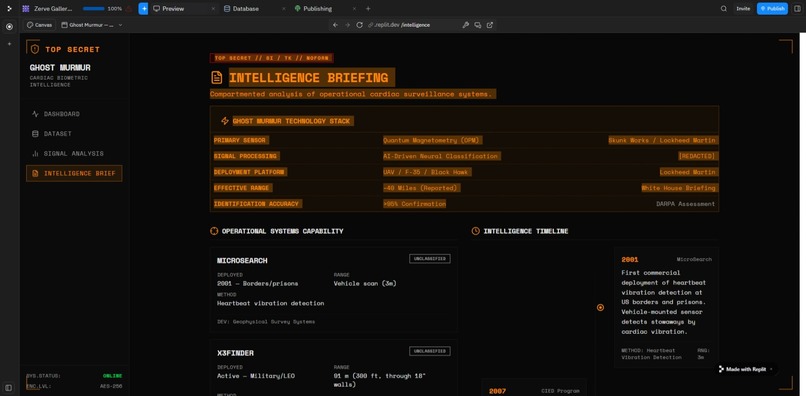This screenshot has width=806, height=396.
Task: Click the lightning bolt icon by Technology Stack
Action: click(x=225, y=121)
